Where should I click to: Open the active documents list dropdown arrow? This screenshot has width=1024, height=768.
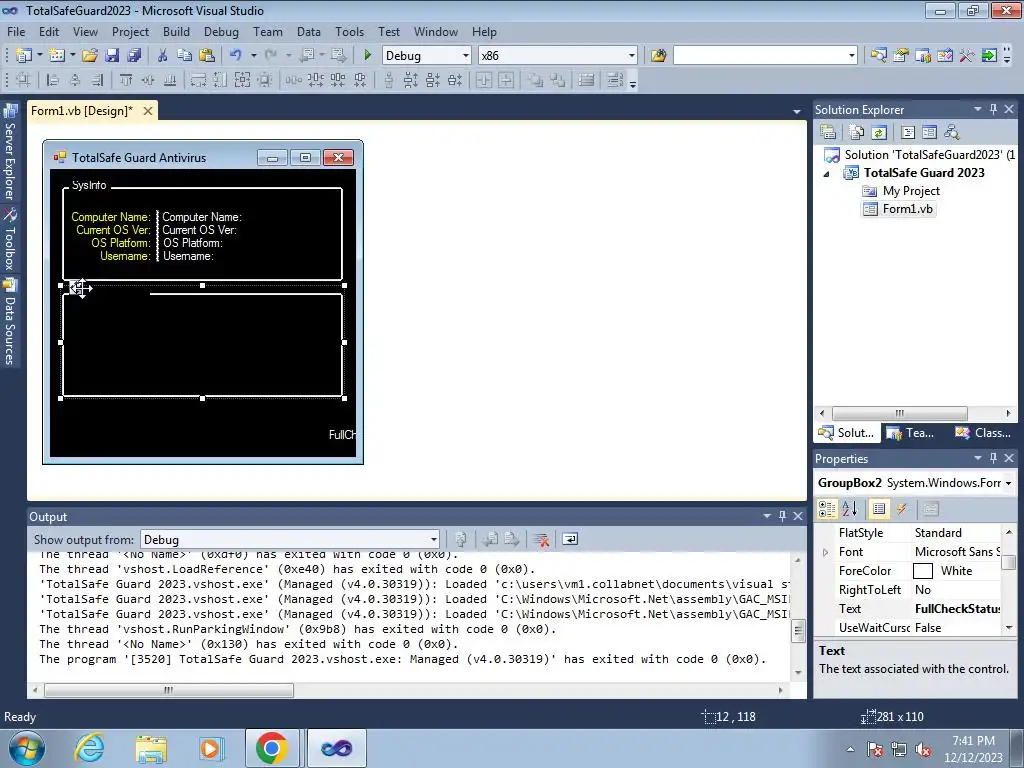point(796,112)
